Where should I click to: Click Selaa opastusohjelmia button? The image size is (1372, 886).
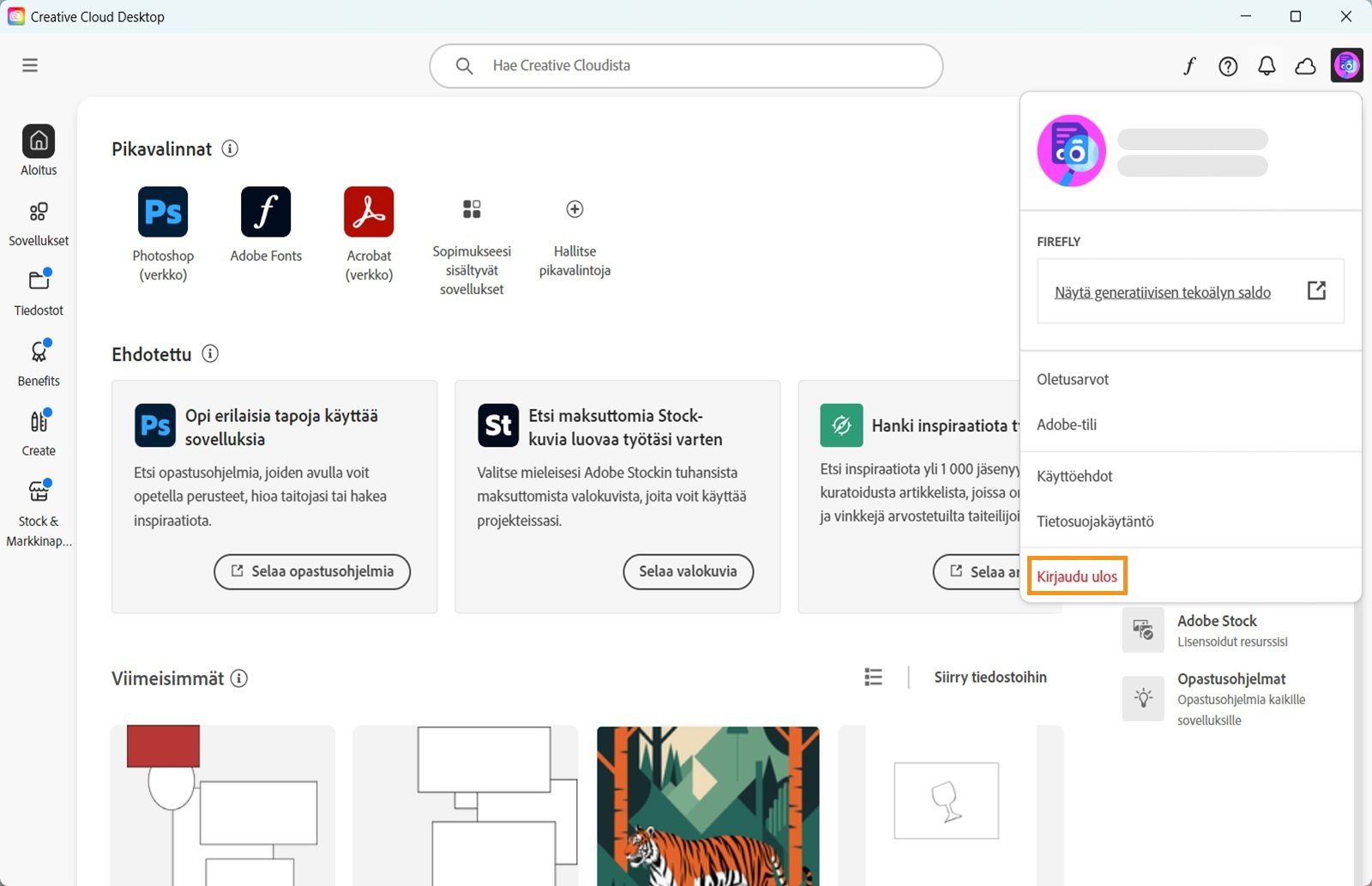[x=312, y=571]
